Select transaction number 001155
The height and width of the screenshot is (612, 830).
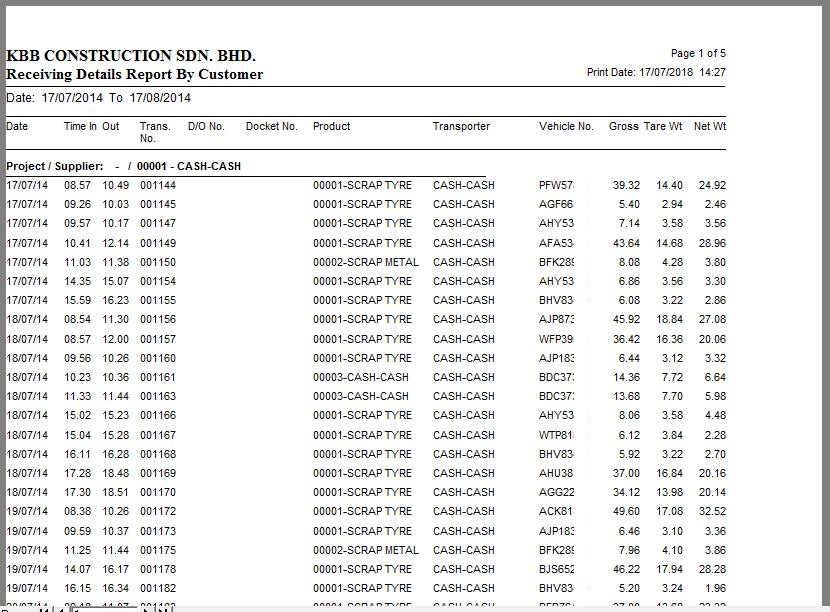click(158, 301)
